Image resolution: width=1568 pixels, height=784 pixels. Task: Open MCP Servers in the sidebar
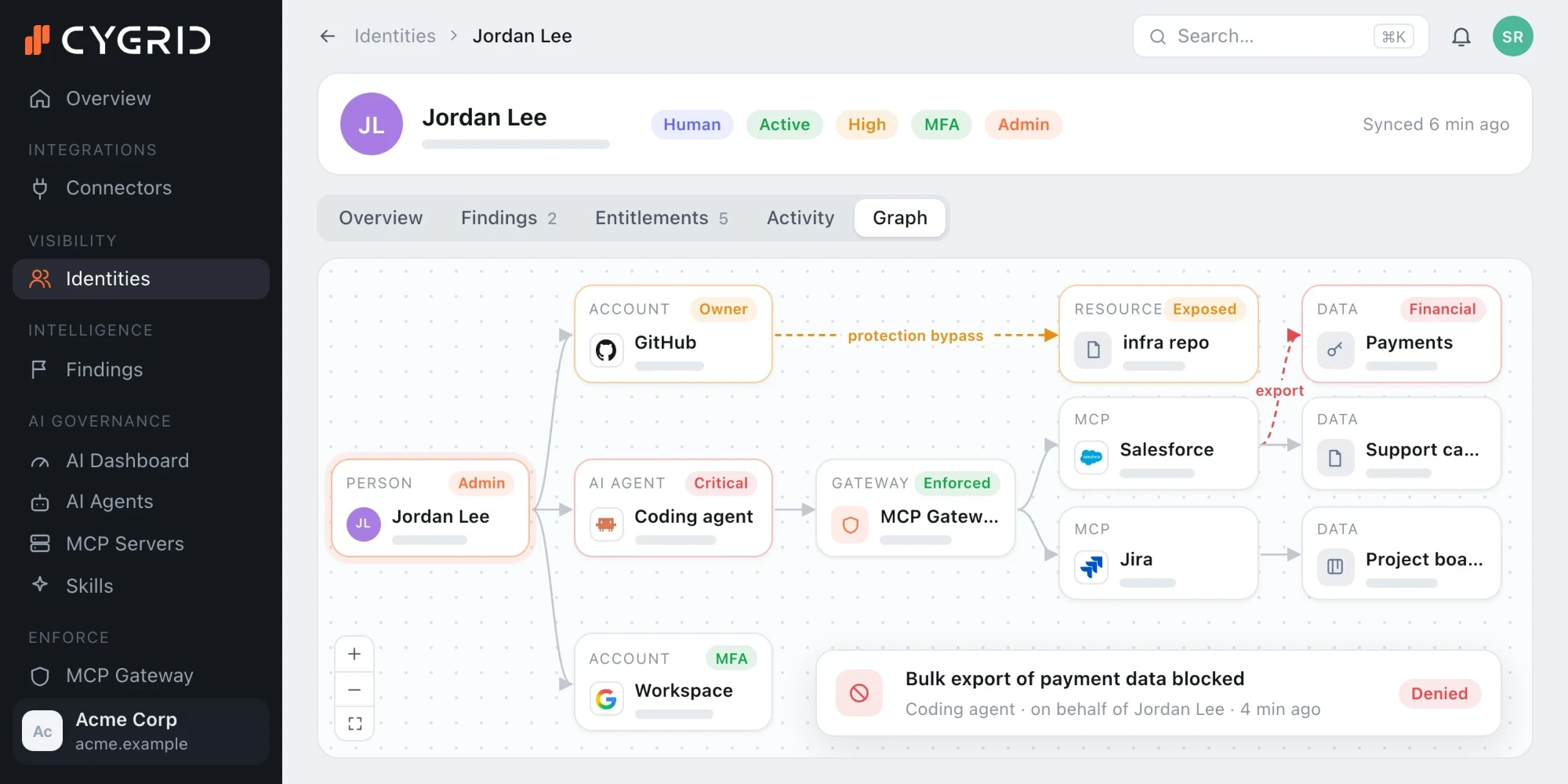tap(141, 544)
